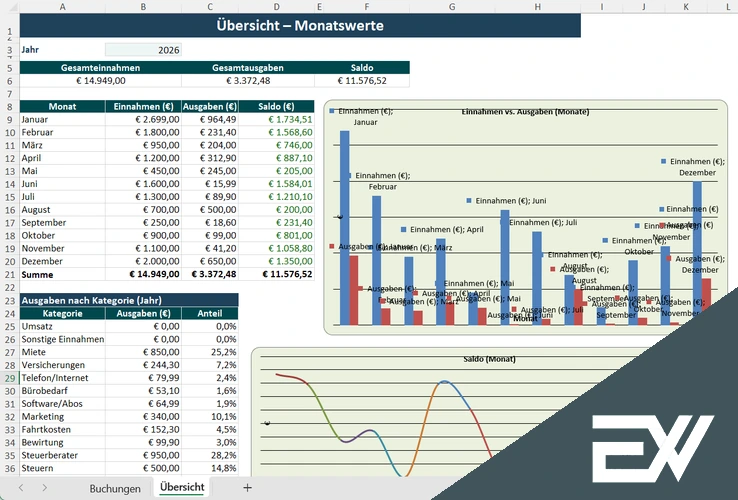Select the Jahr input cell showing 2026
Viewport: 738px width, 500px height.
click(x=143, y=49)
